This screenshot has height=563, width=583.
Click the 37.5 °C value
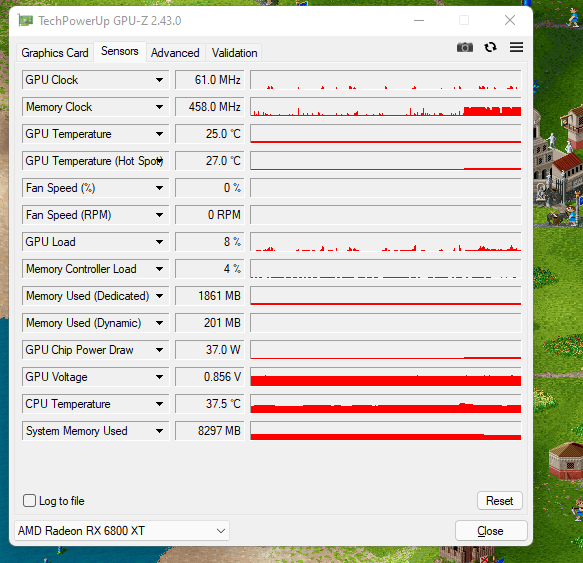tap(210, 404)
